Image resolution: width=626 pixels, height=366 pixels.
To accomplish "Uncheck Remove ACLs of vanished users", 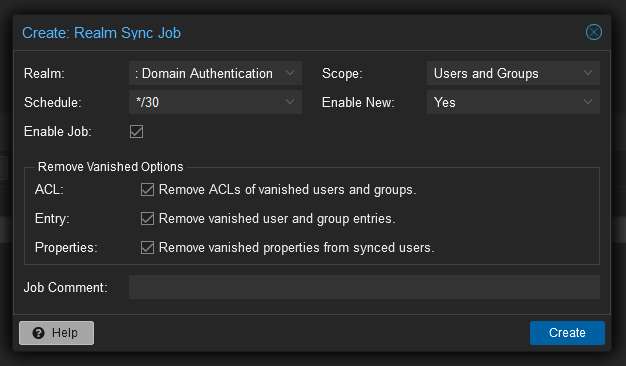I will click(147, 190).
